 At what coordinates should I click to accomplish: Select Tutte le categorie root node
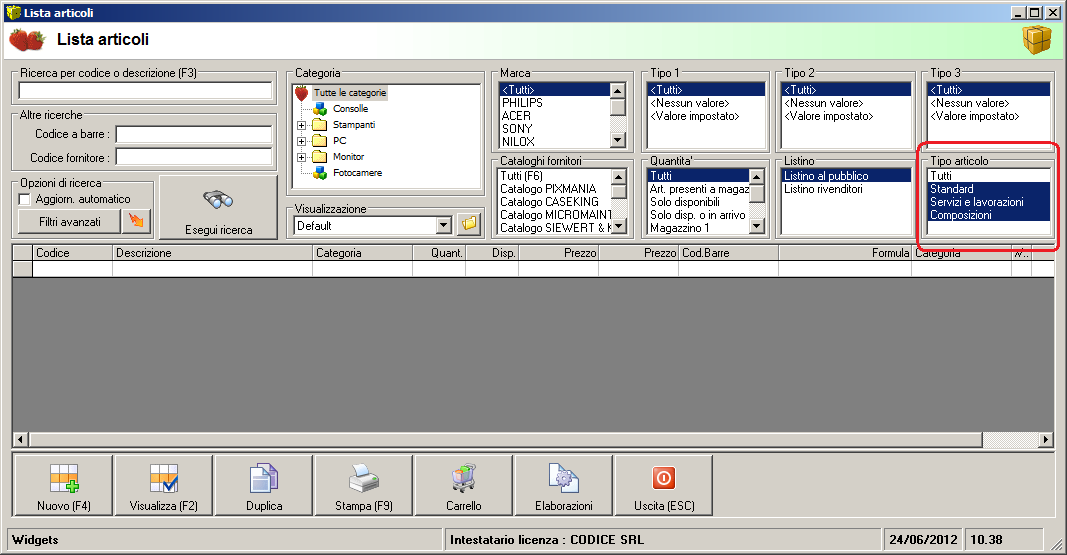pyautogui.click(x=350, y=92)
